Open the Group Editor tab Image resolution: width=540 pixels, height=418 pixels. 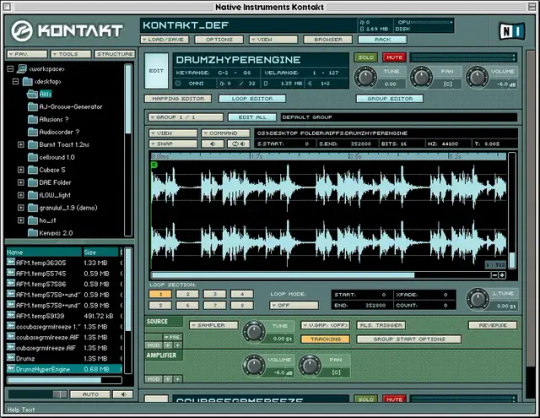pos(390,99)
